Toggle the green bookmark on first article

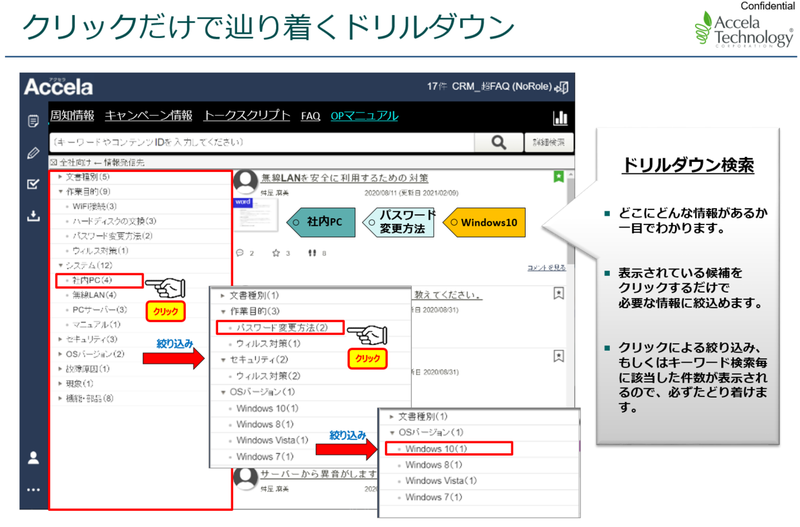point(558,178)
